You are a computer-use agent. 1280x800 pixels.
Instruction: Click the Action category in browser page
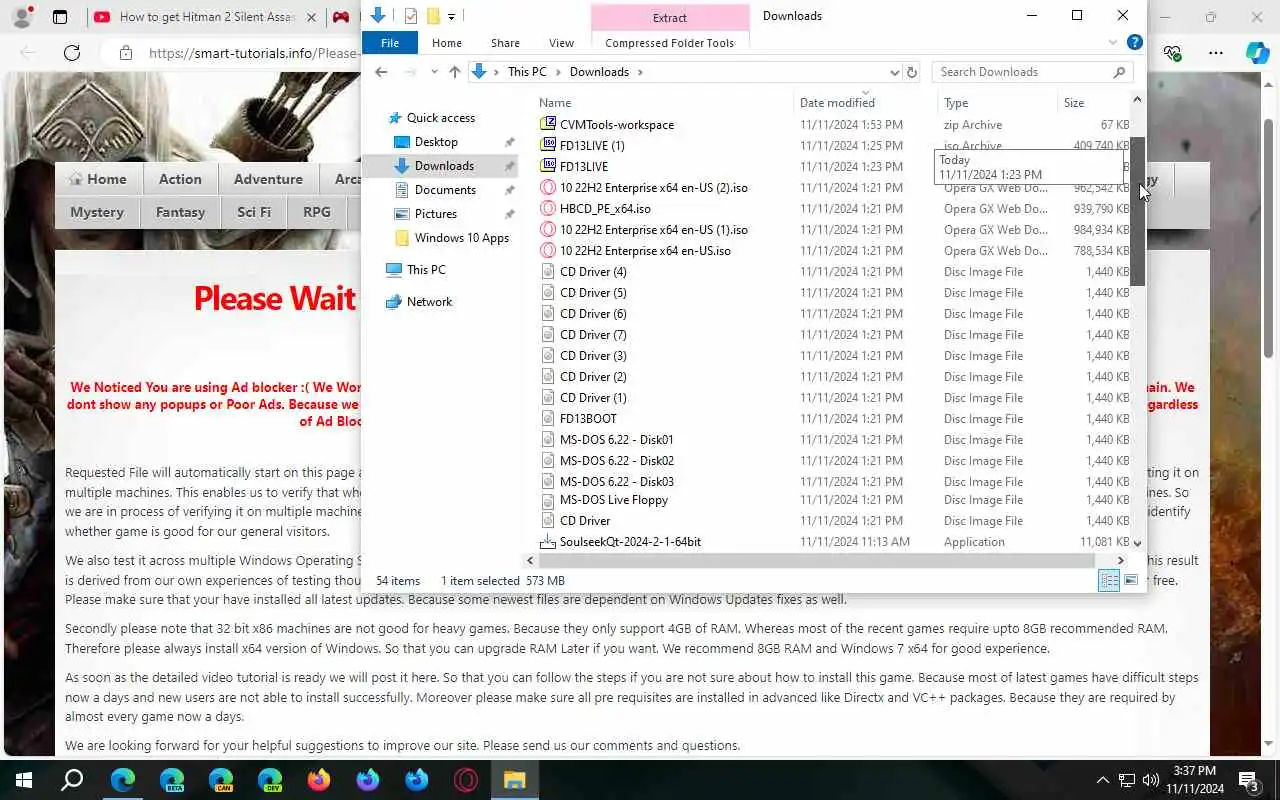pyautogui.click(x=180, y=179)
